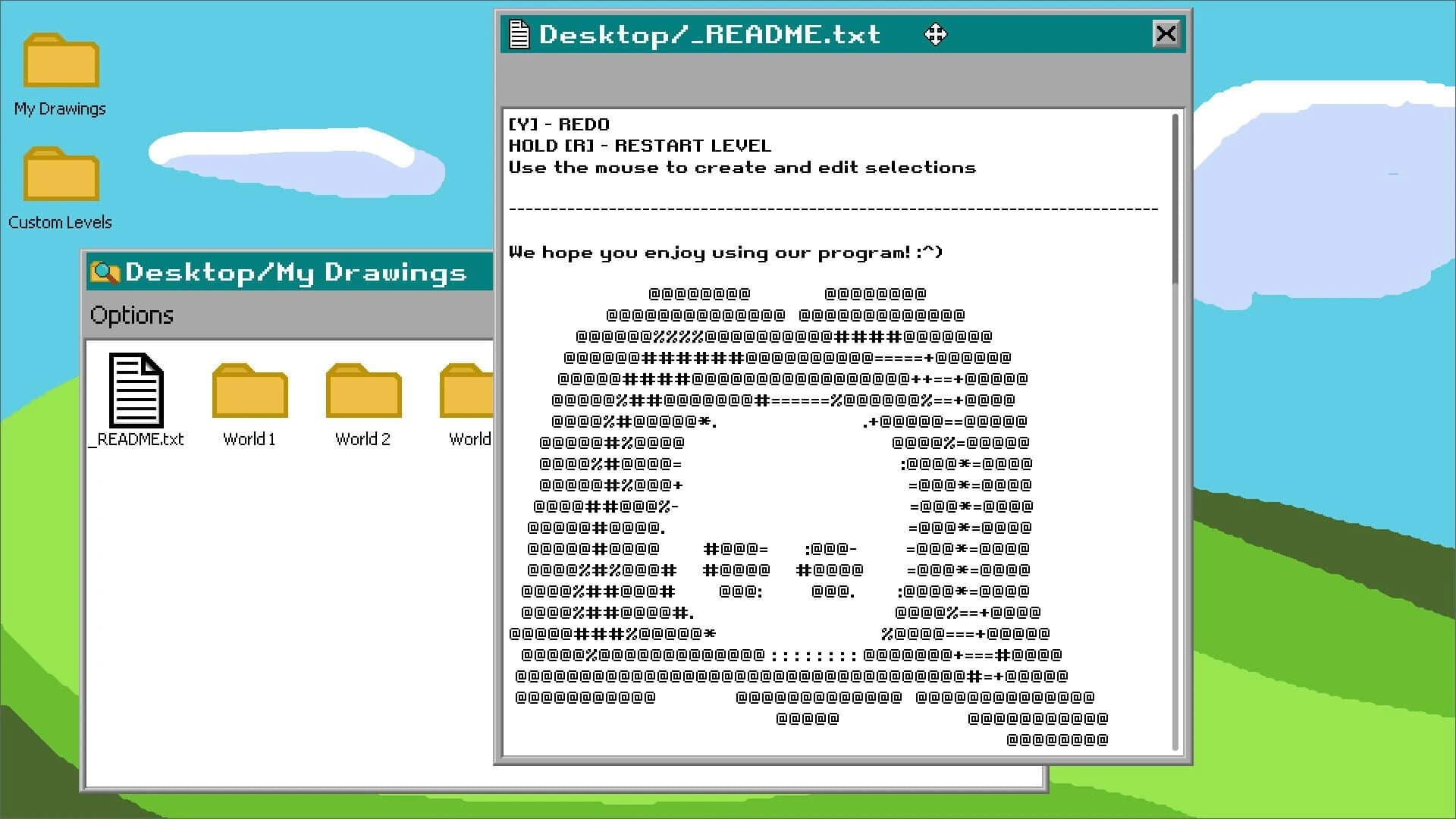Screen dimensions: 1456x819
Task: Close the _README.txt window
Action: [1166, 33]
